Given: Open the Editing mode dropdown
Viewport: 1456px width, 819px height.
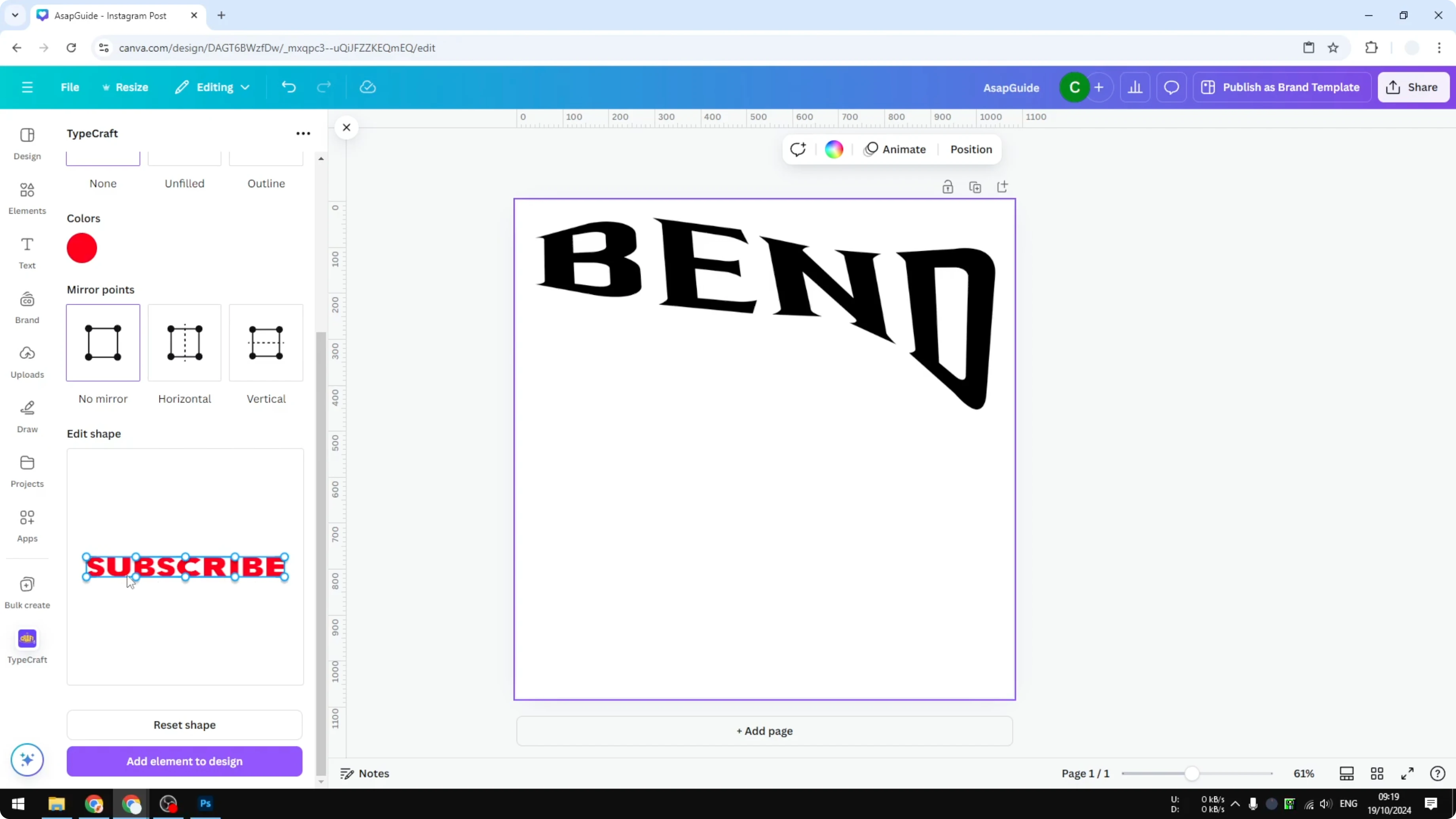Looking at the screenshot, I should coord(212,87).
